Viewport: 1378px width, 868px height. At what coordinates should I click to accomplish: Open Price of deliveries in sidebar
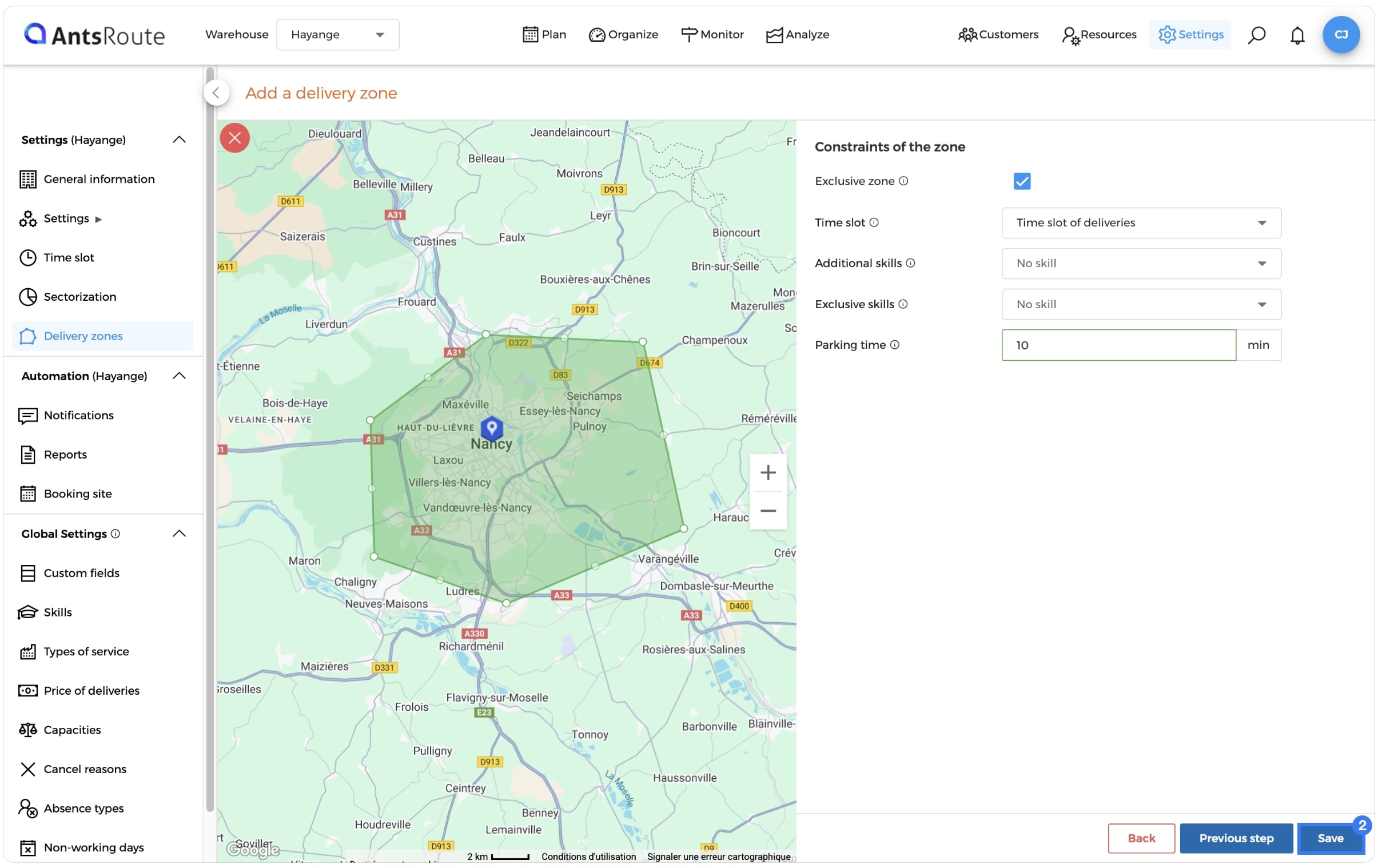[102, 691]
